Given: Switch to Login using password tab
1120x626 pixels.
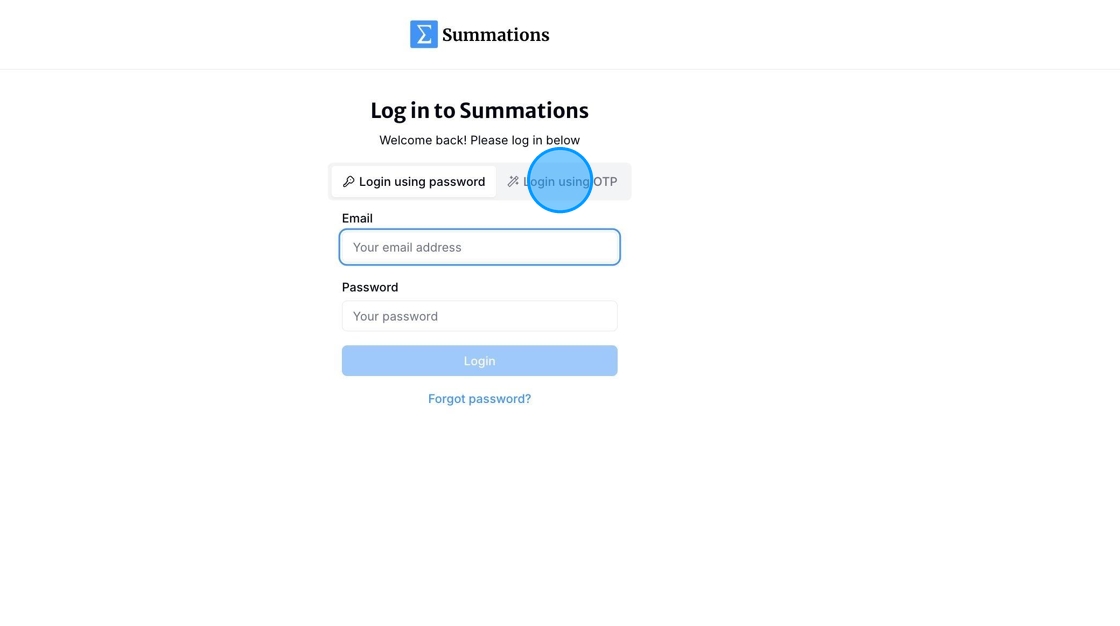Looking at the screenshot, I should [414, 182].
